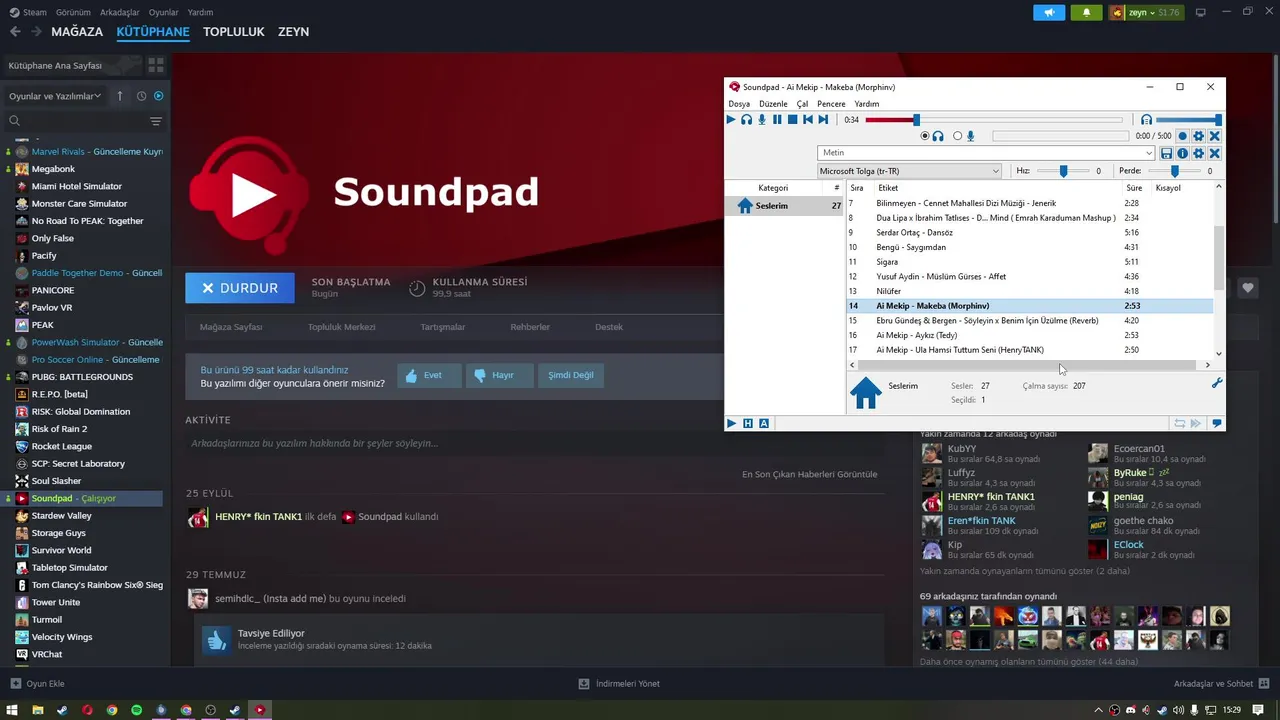Adjust Hız speed slider
This screenshot has height=720, width=1280.
pos(1063,171)
